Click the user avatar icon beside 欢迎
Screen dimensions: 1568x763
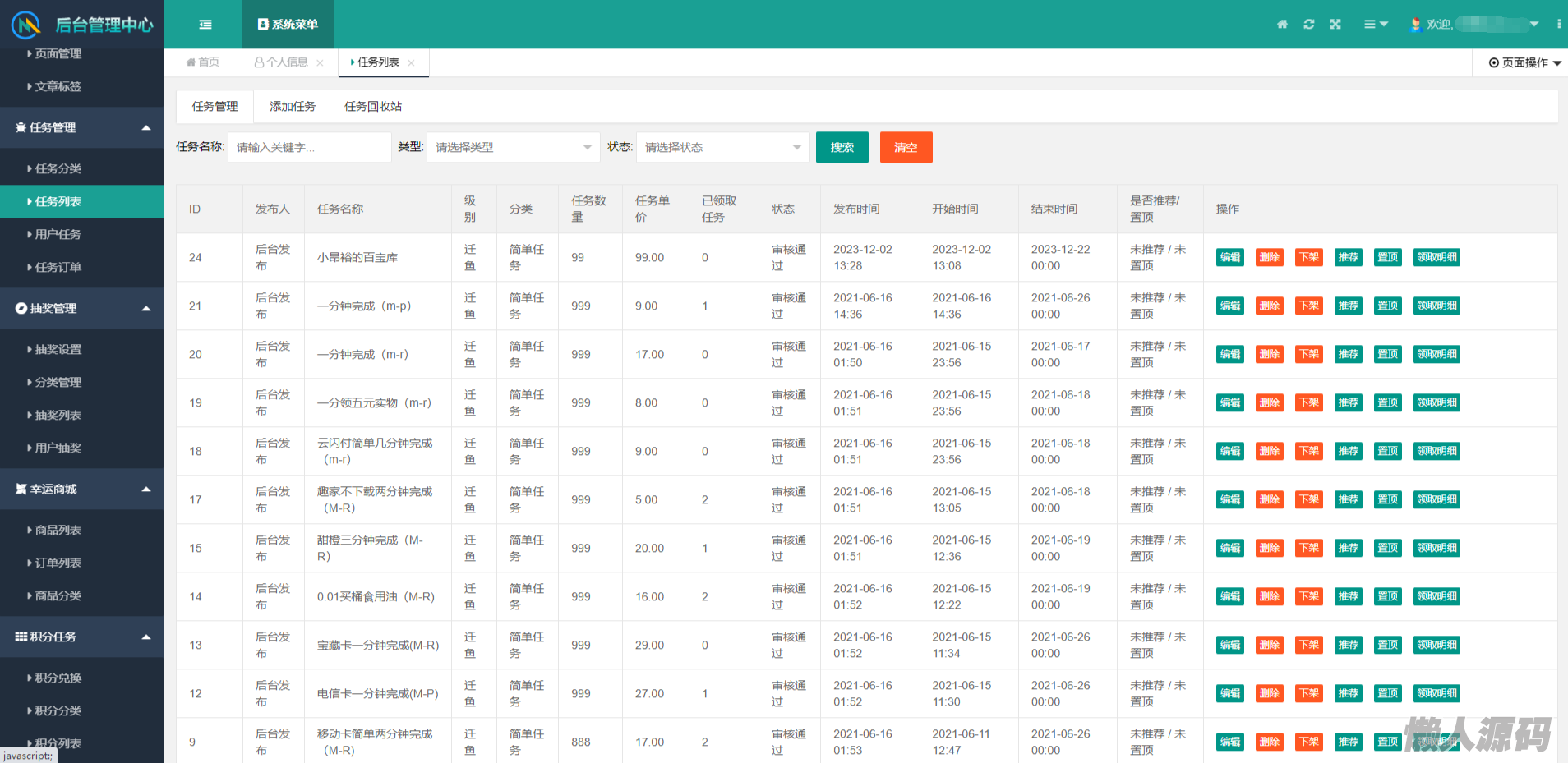(1415, 25)
